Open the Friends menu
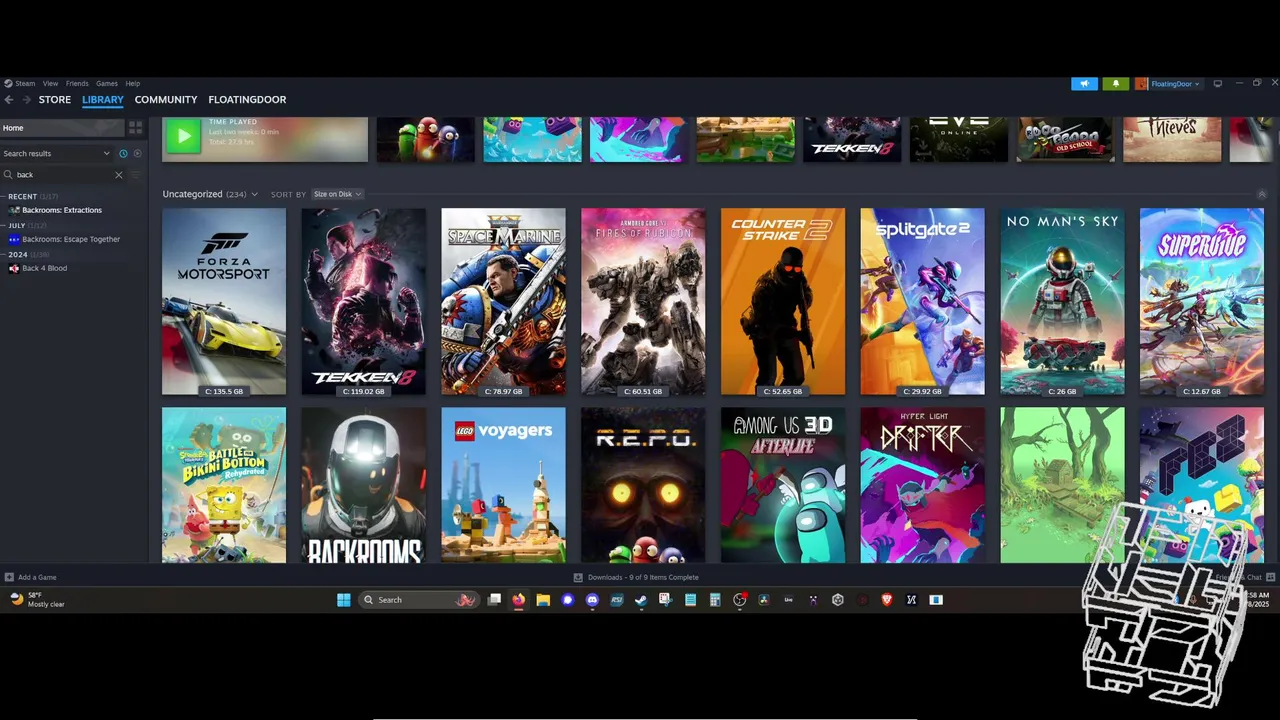This screenshot has height=720, width=1280. point(77,84)
